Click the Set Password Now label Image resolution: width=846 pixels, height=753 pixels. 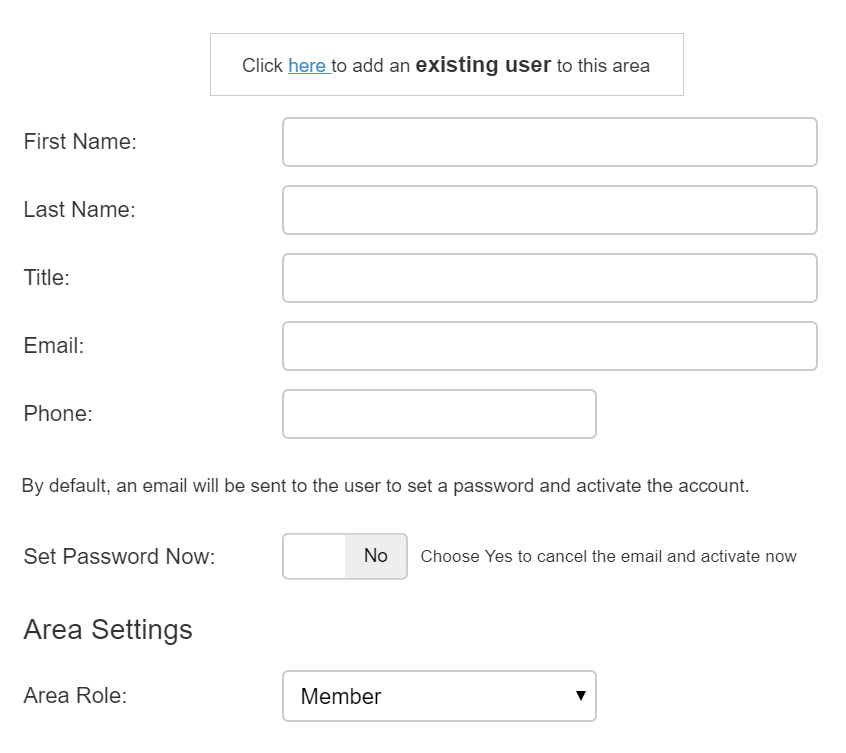click(119, 556)
